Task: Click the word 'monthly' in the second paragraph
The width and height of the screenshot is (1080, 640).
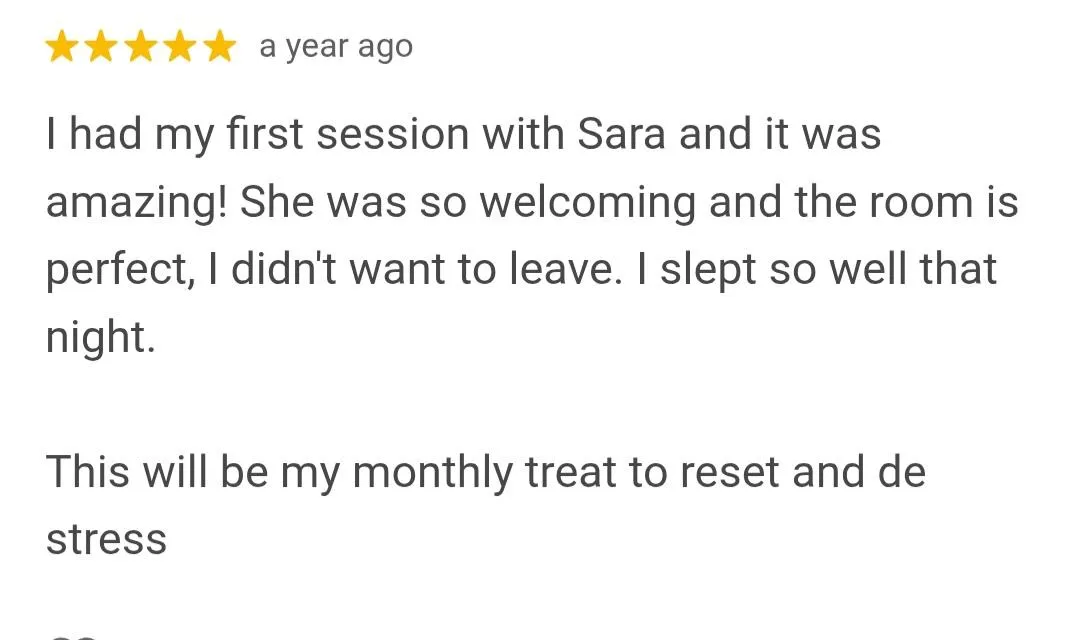Action: (x=433, y=473)
